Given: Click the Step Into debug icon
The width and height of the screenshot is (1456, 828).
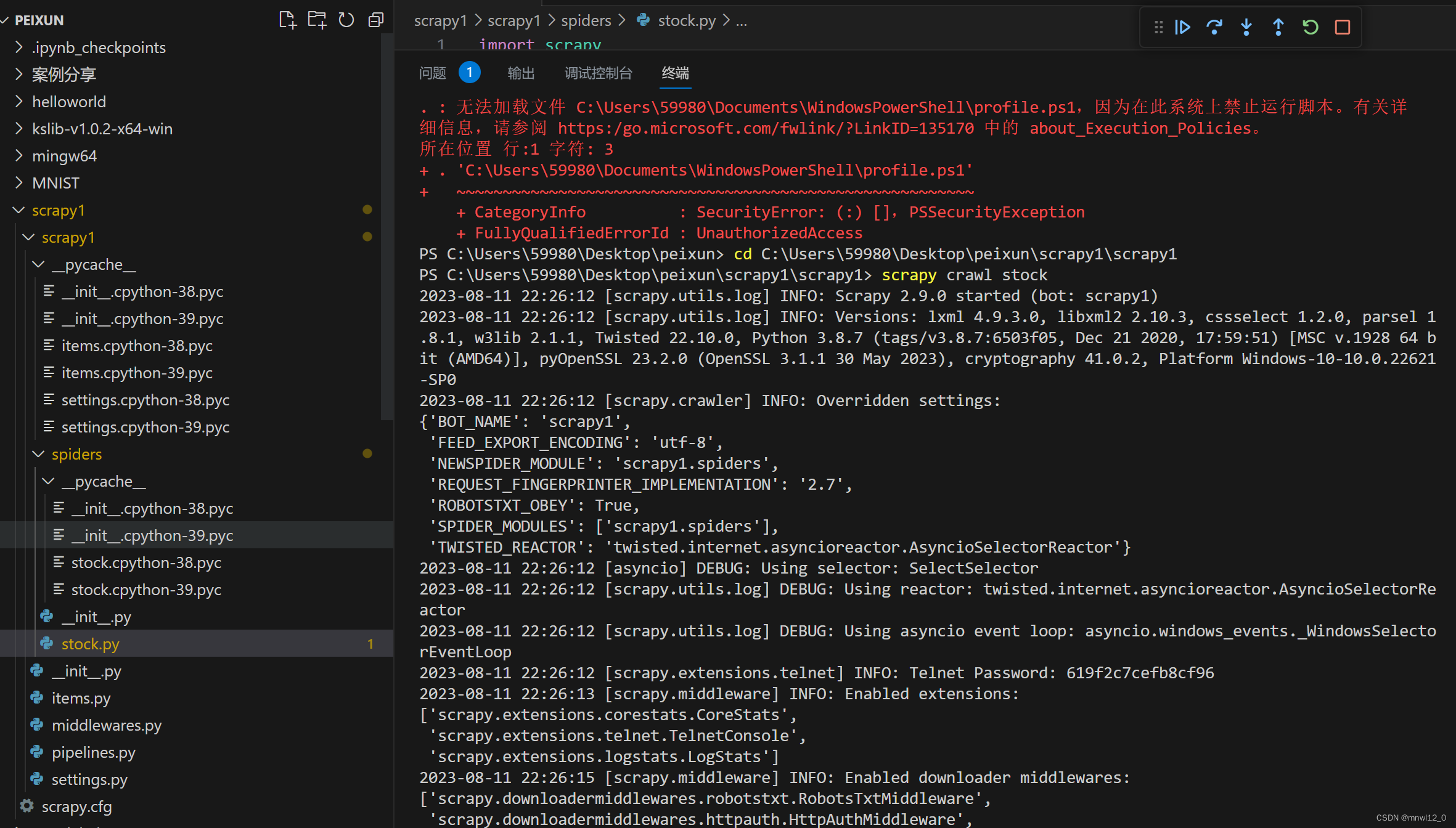Looking at the screenshot, I should point(1246,27).
